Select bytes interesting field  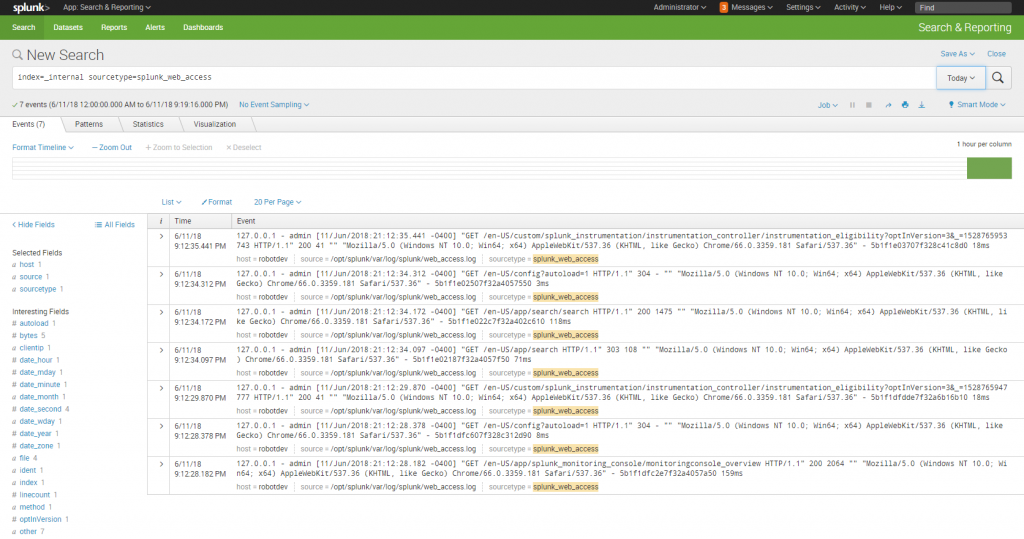pos(29,336)
